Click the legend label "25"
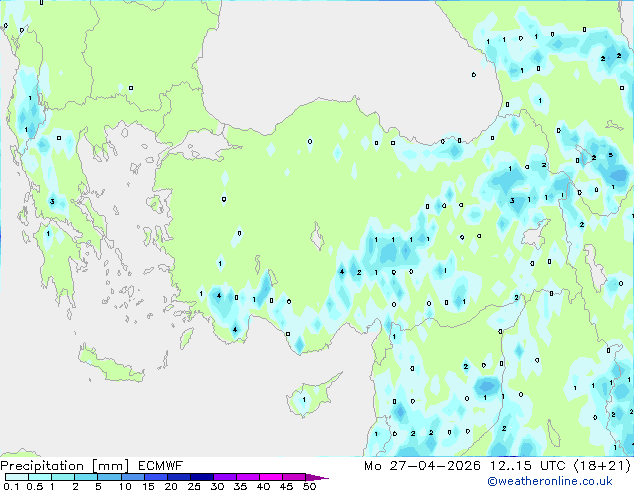The width and height of the screenshot is (634, 490). click(194, 486)
